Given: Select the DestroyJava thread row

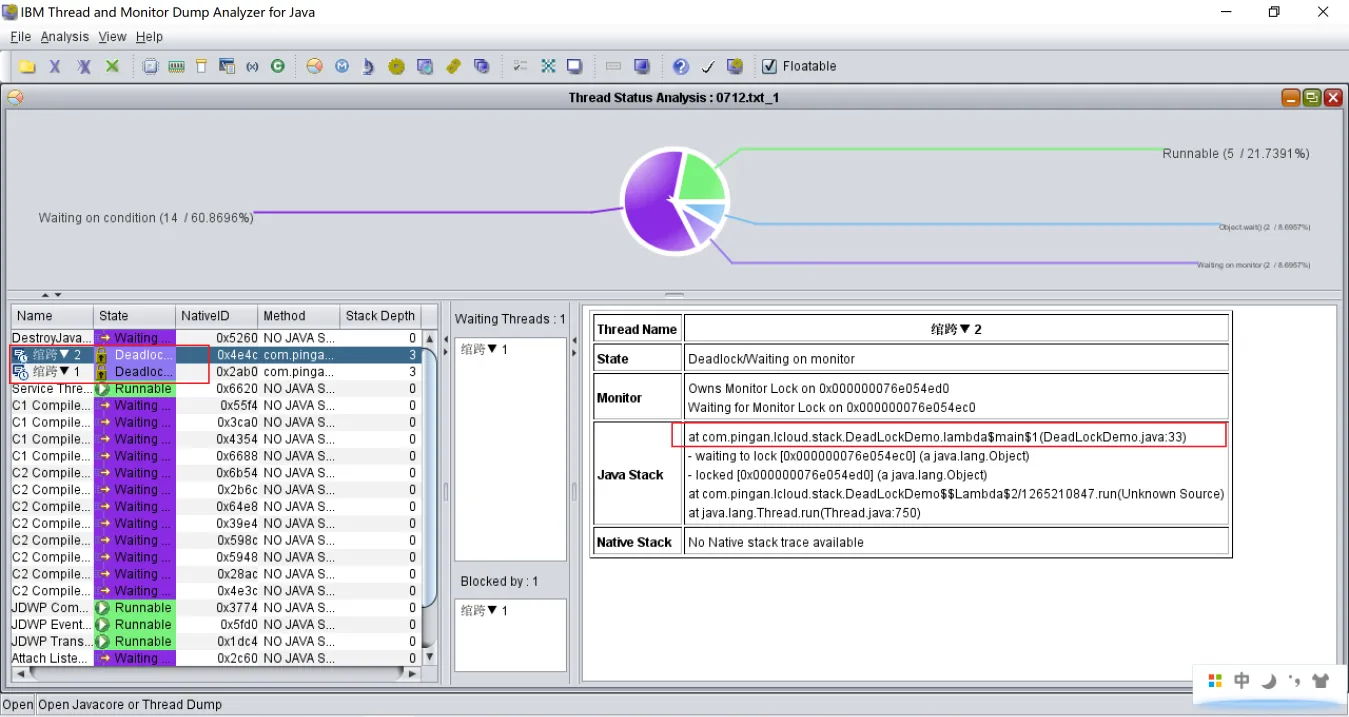Looking at the screenshot, I should tap(215, 338).
